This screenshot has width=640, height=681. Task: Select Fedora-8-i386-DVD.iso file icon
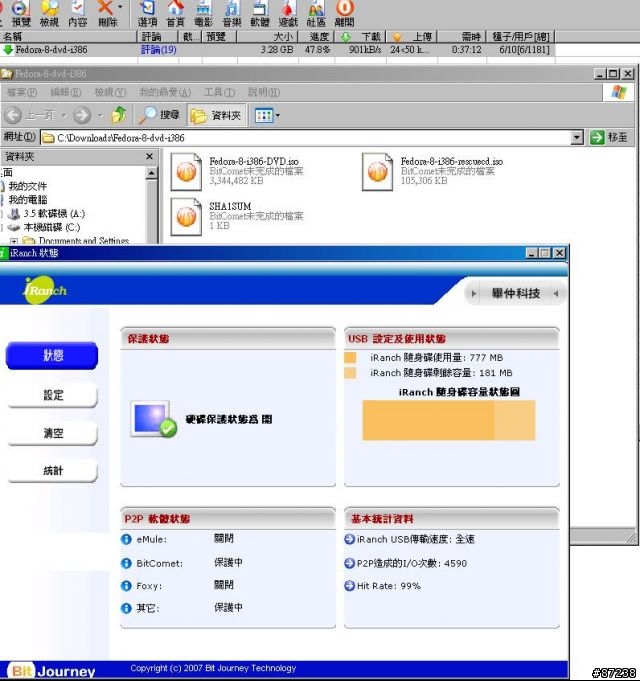point(186,172)
